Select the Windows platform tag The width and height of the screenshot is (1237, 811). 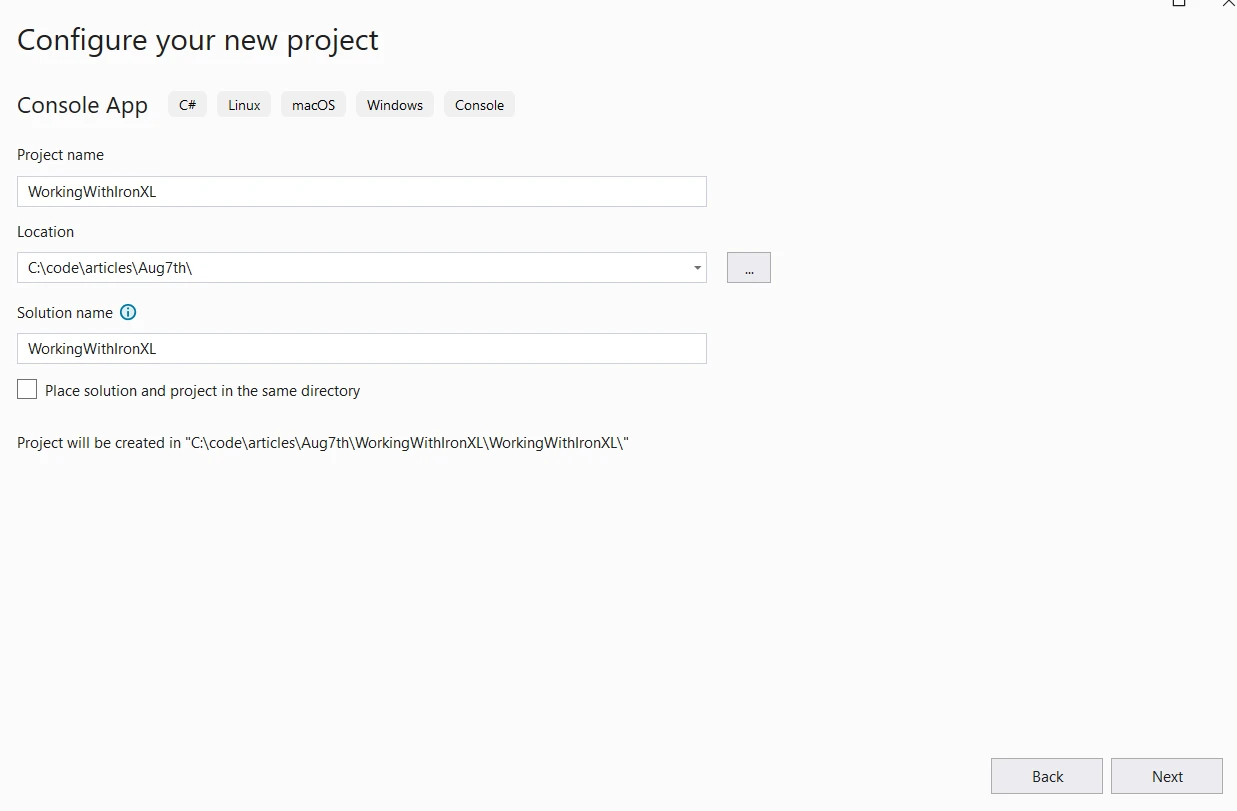point(395,105)
